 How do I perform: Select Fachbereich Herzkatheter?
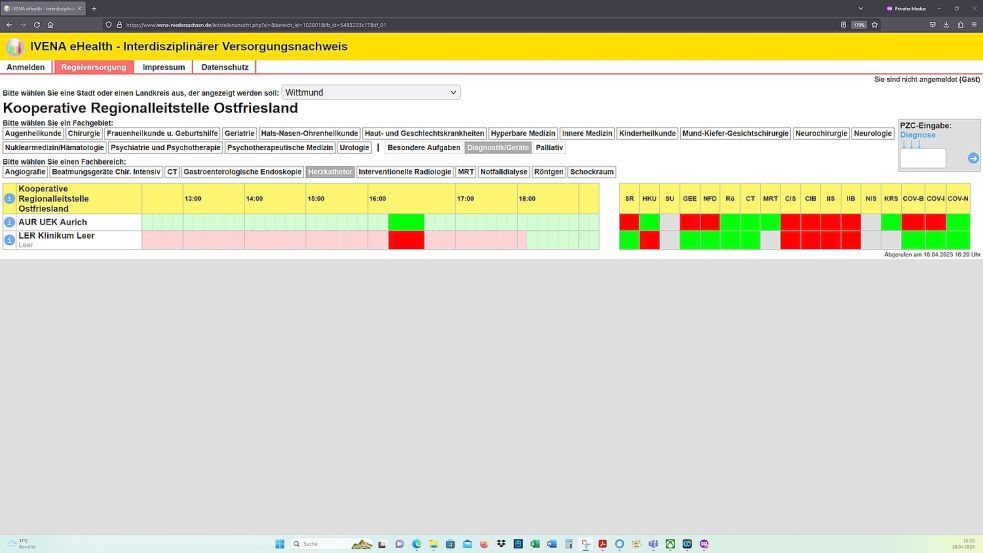point(330,172)
